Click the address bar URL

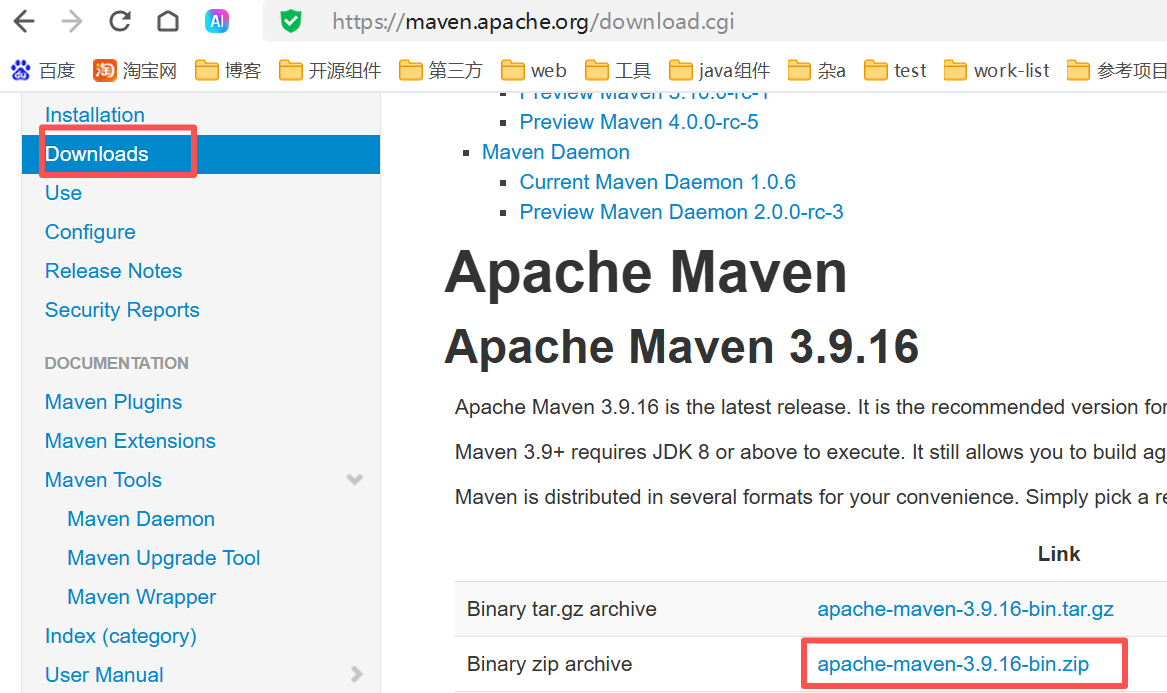[x=533, y=22]
